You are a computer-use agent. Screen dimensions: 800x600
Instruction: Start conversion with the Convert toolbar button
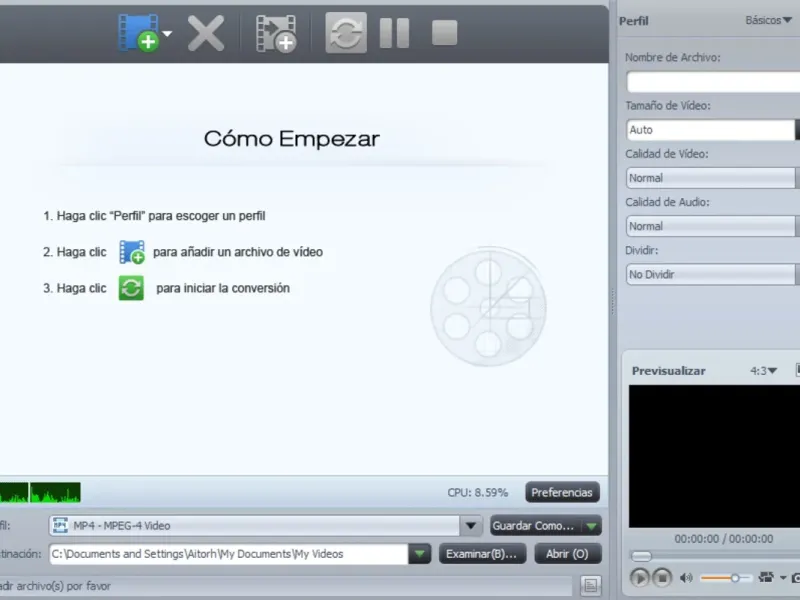(346, 33)
